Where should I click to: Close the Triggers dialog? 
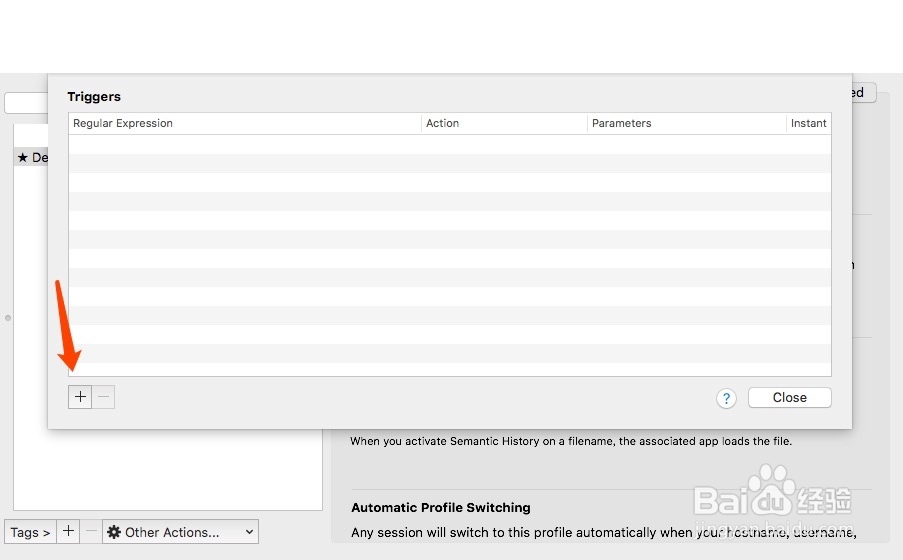click(789, 397)
